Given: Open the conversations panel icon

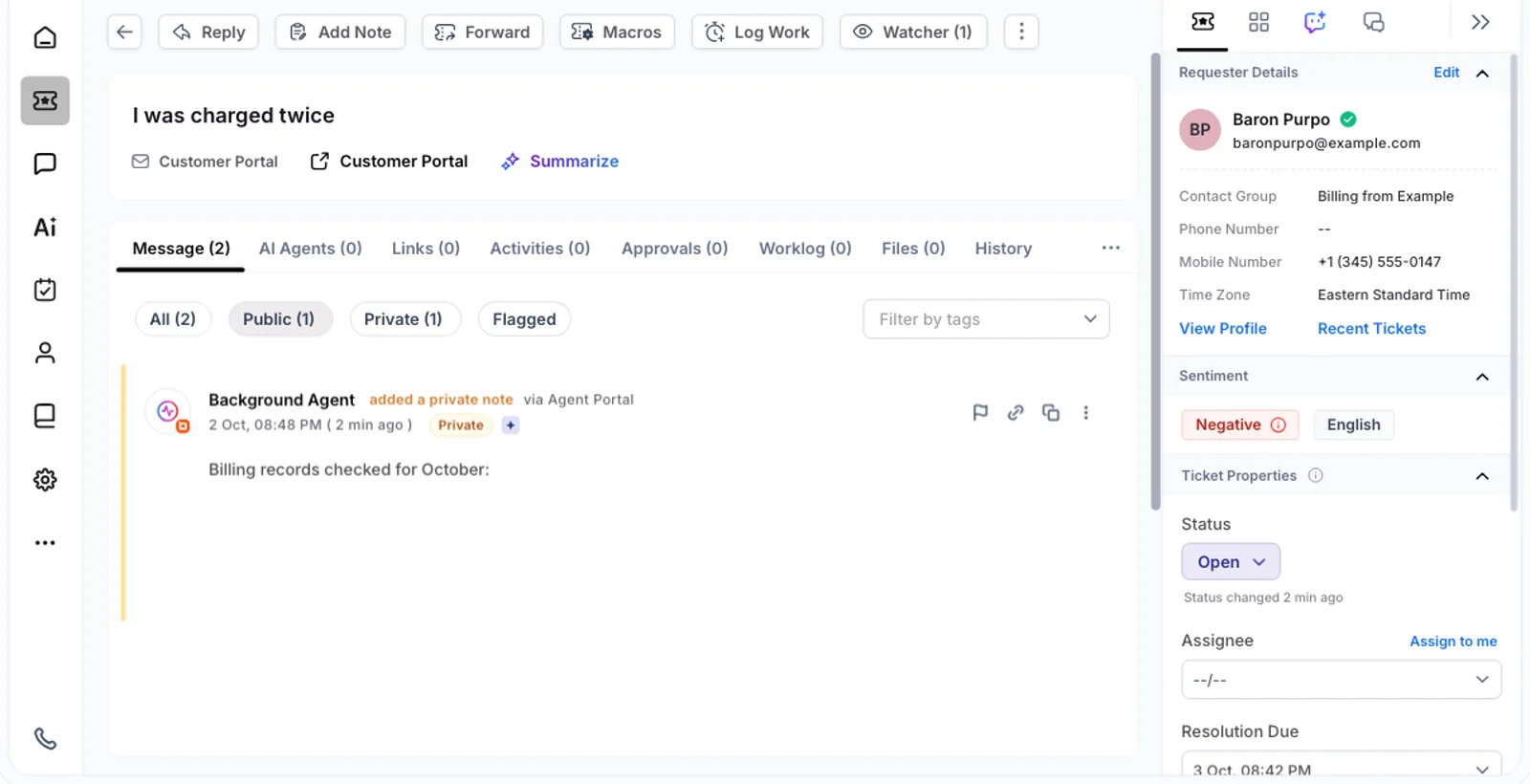Looking at the screenshot, I should pyautogui.click(x=1373, y=22).
